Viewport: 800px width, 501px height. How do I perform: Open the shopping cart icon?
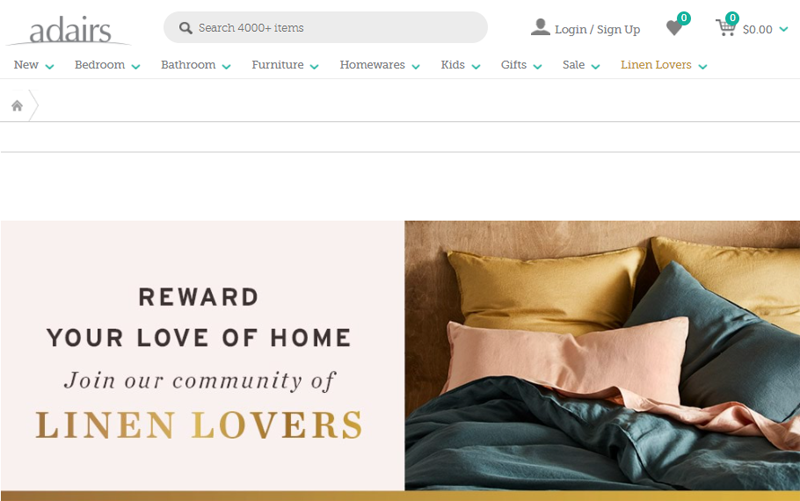tap(725, 28)
